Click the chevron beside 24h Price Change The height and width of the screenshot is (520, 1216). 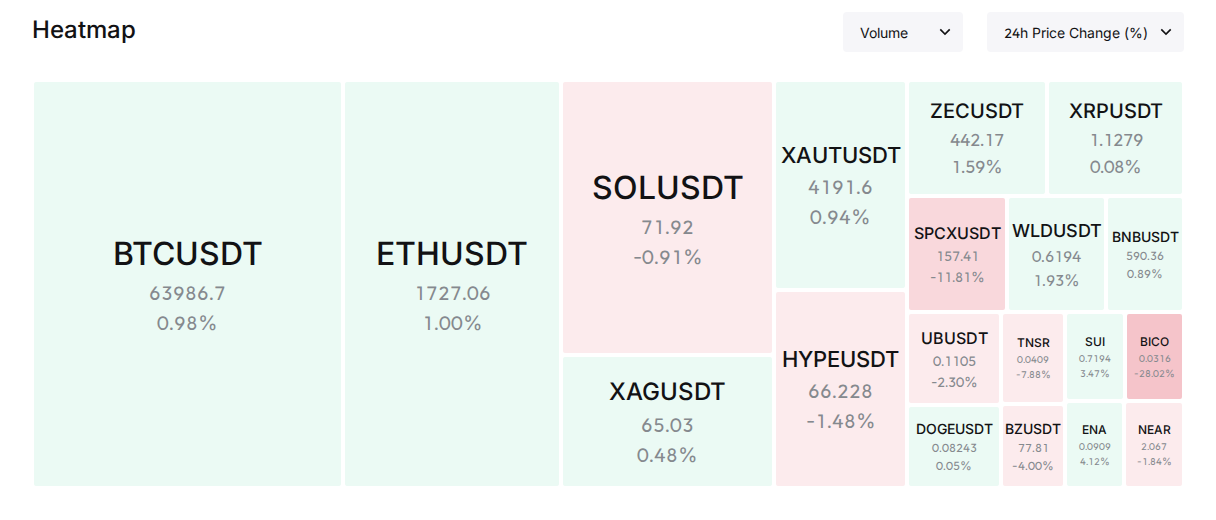pyautogui.click(x=1165, y=32)
